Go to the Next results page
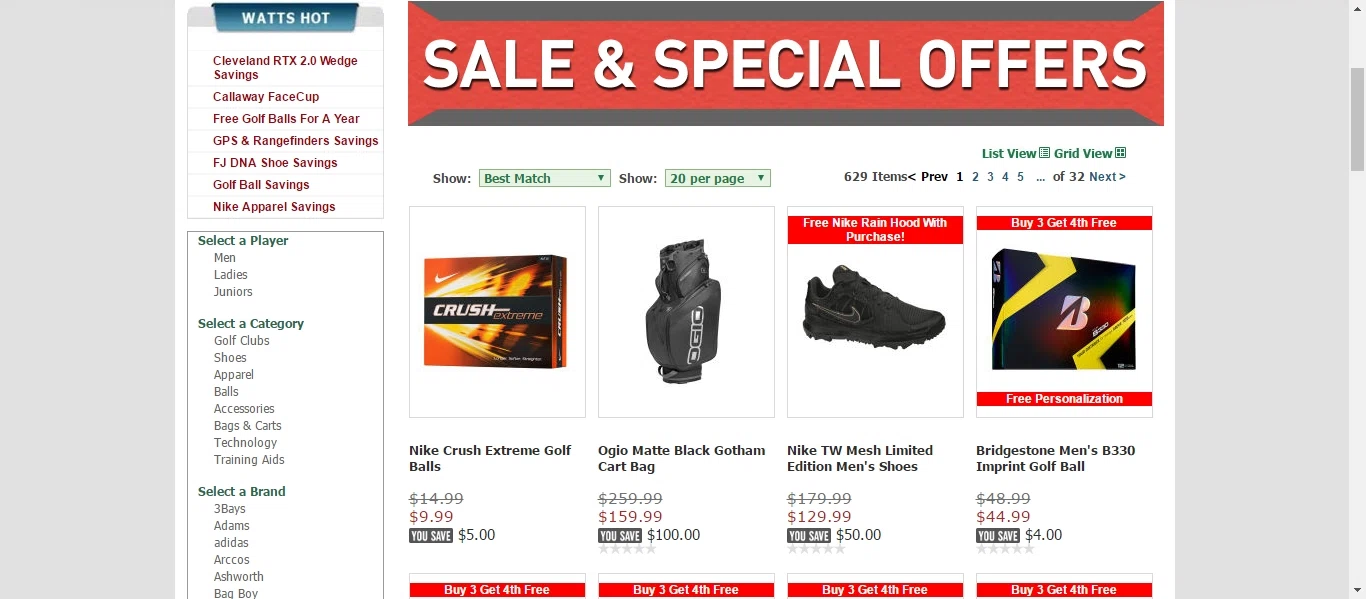The height and width of the screenshot is (599, 1366). 1107,177
